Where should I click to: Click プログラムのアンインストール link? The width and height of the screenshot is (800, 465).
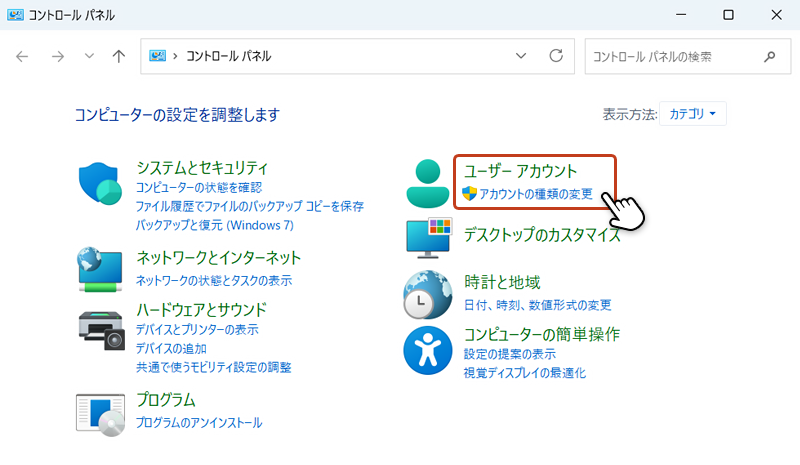pyautogui.click(x=199, y=423)
